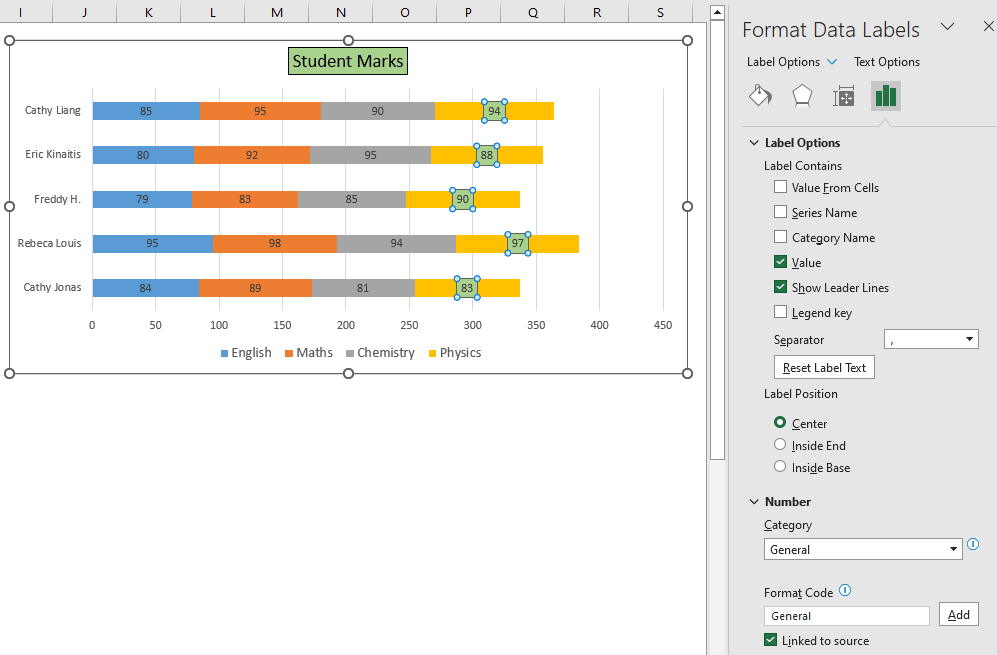Enable Legend key checkbox
This screenshot has height=655, width=997.
(x=780, y=312)
